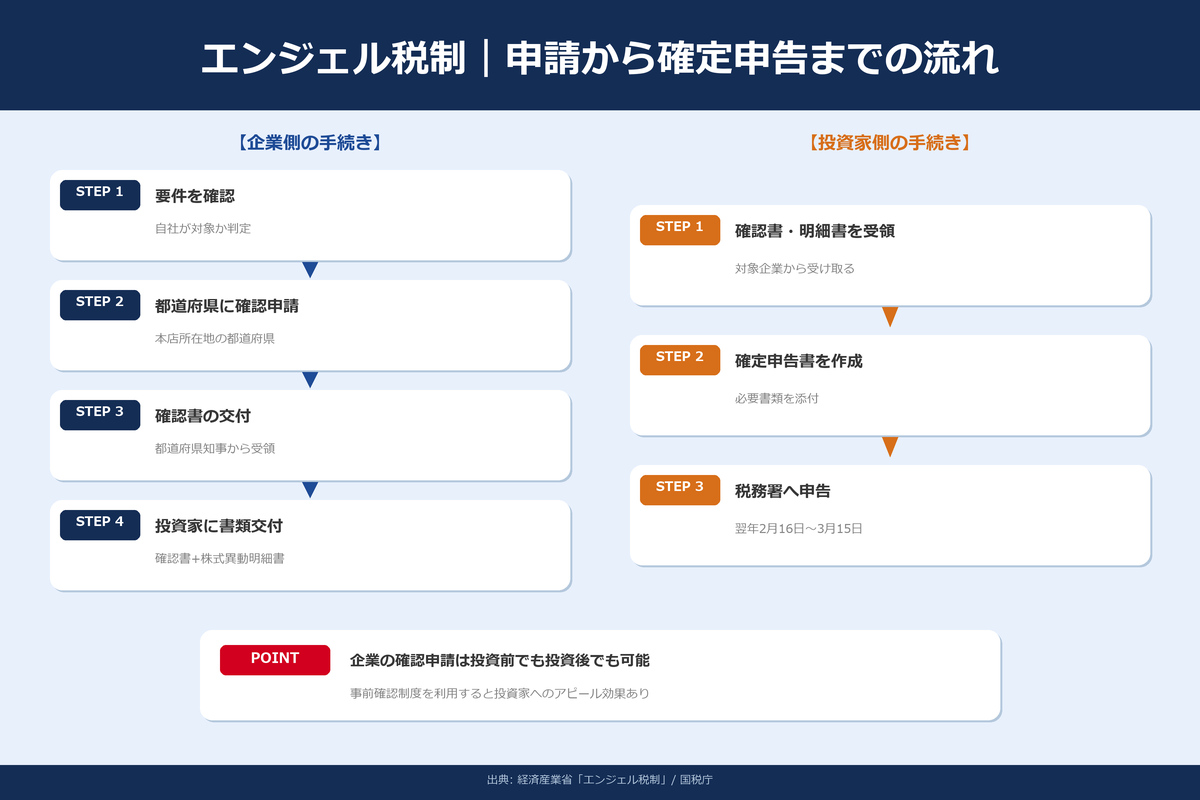Select the orange STEP 2 badge beside 確定申告書を作成

tap(679, 360)
